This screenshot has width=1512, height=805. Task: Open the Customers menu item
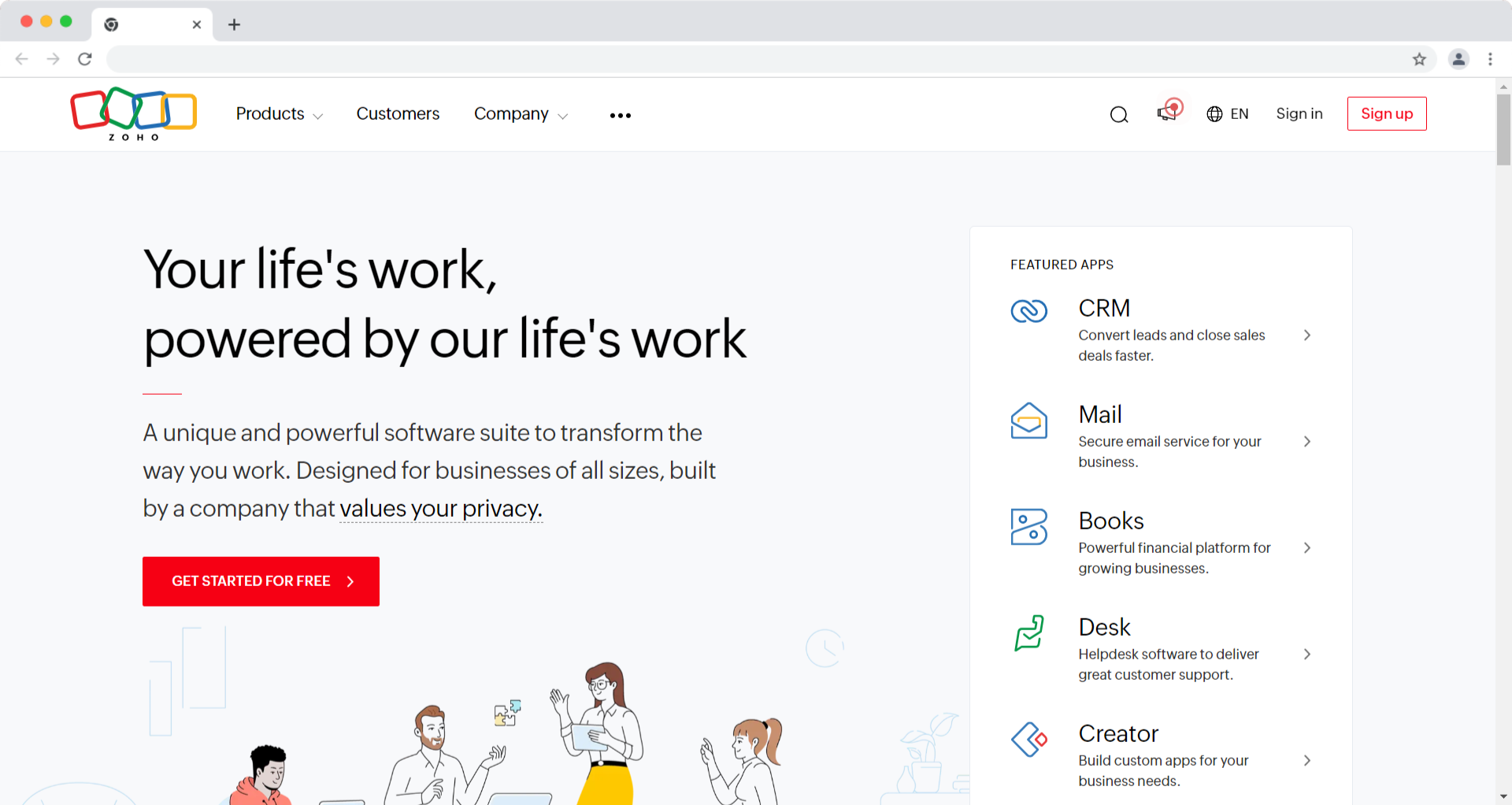point(398,114)
